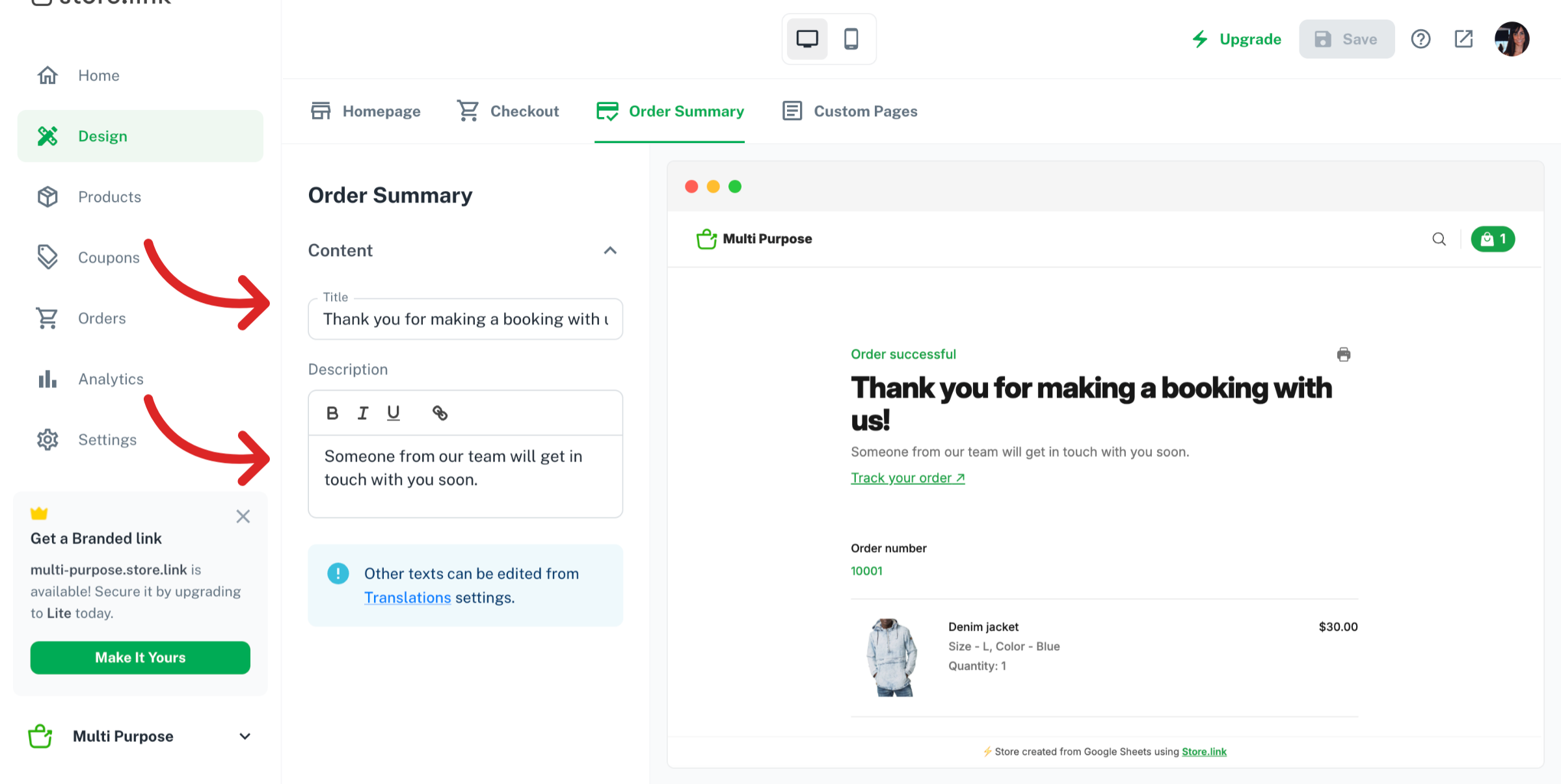Screen dimensions: 1561x784
Task: Open store in new window icon
Action: tap(1463, 39)
